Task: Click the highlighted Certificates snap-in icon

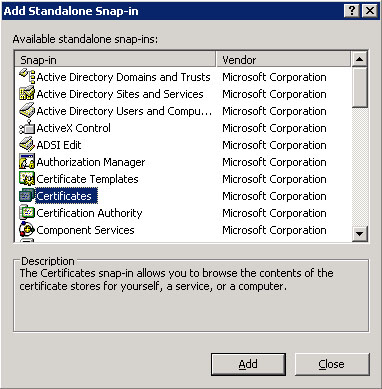Action: click(x=27, y=196)
